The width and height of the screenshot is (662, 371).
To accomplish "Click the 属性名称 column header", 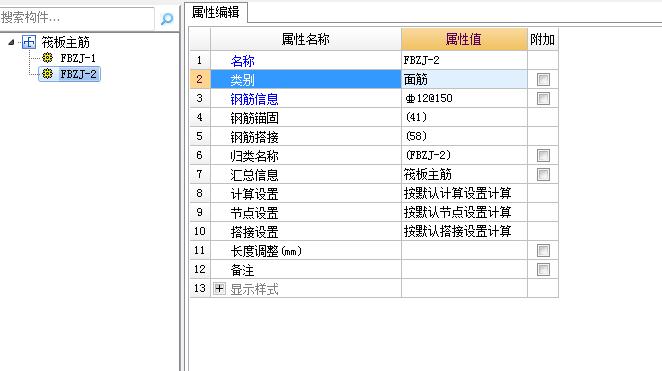I will click(x=306, y=39).
